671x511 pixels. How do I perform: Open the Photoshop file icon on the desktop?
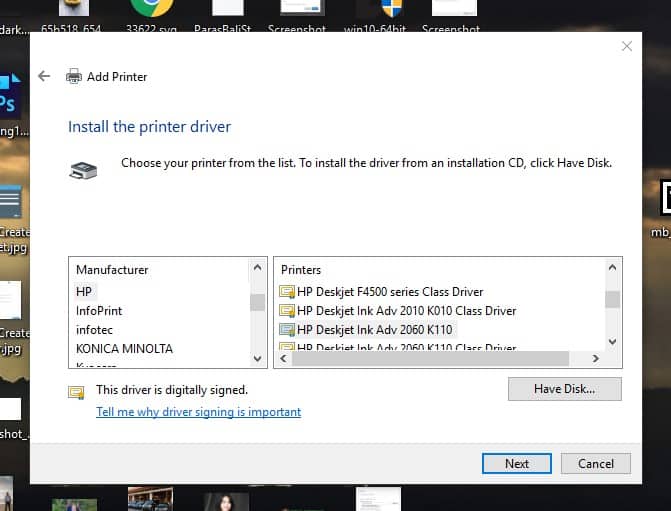tap(10, 96)
